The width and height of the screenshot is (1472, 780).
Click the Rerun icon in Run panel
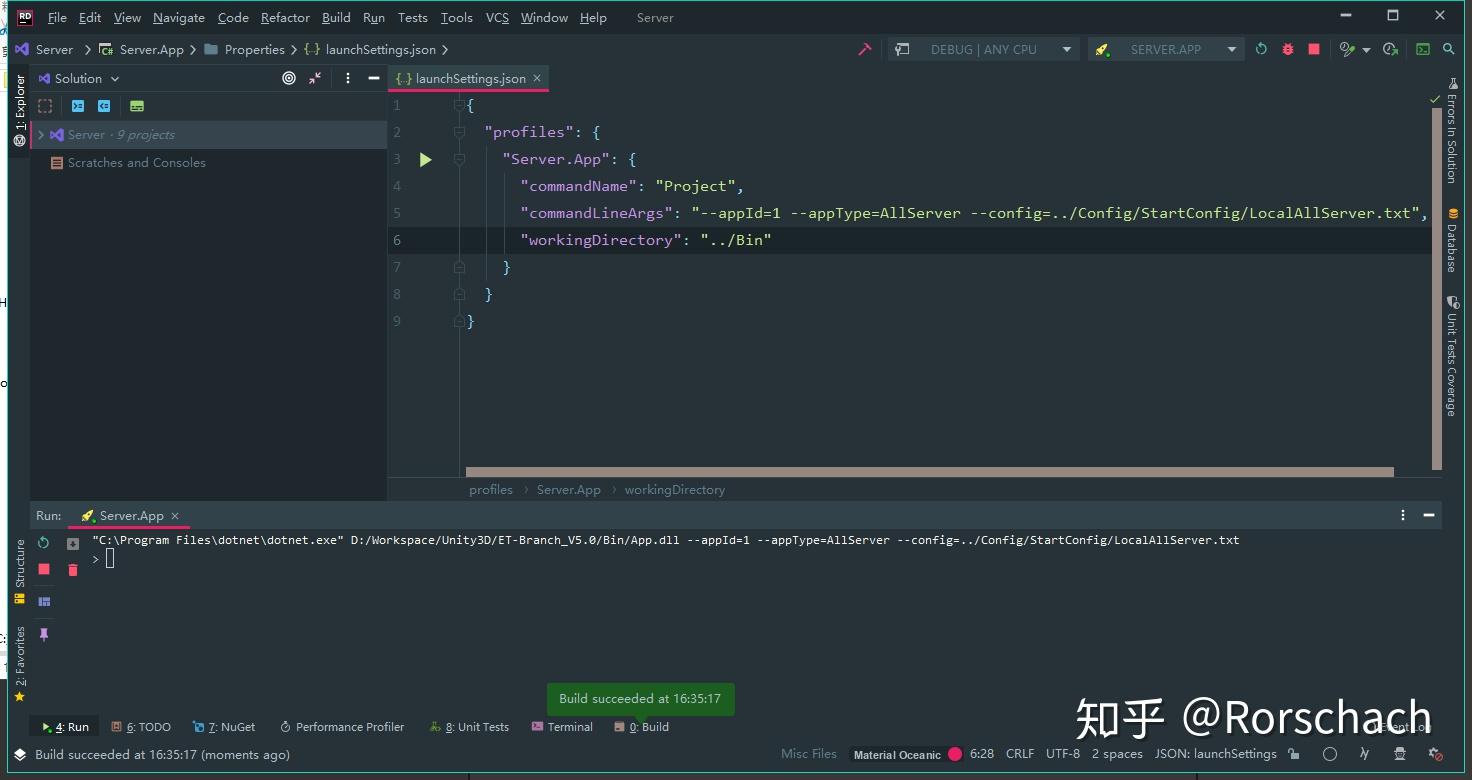point(43,543)
